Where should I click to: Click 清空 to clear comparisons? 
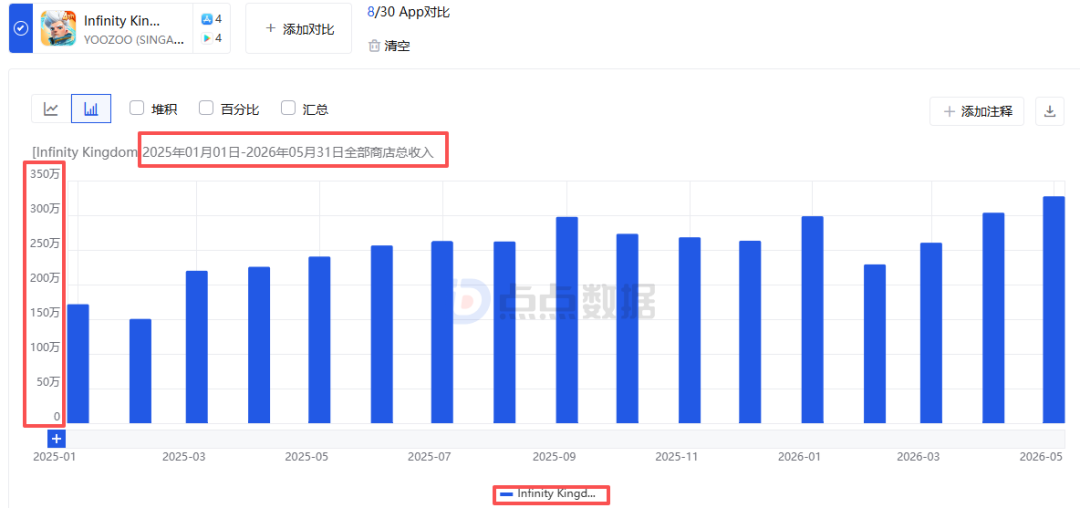[397, 46]
